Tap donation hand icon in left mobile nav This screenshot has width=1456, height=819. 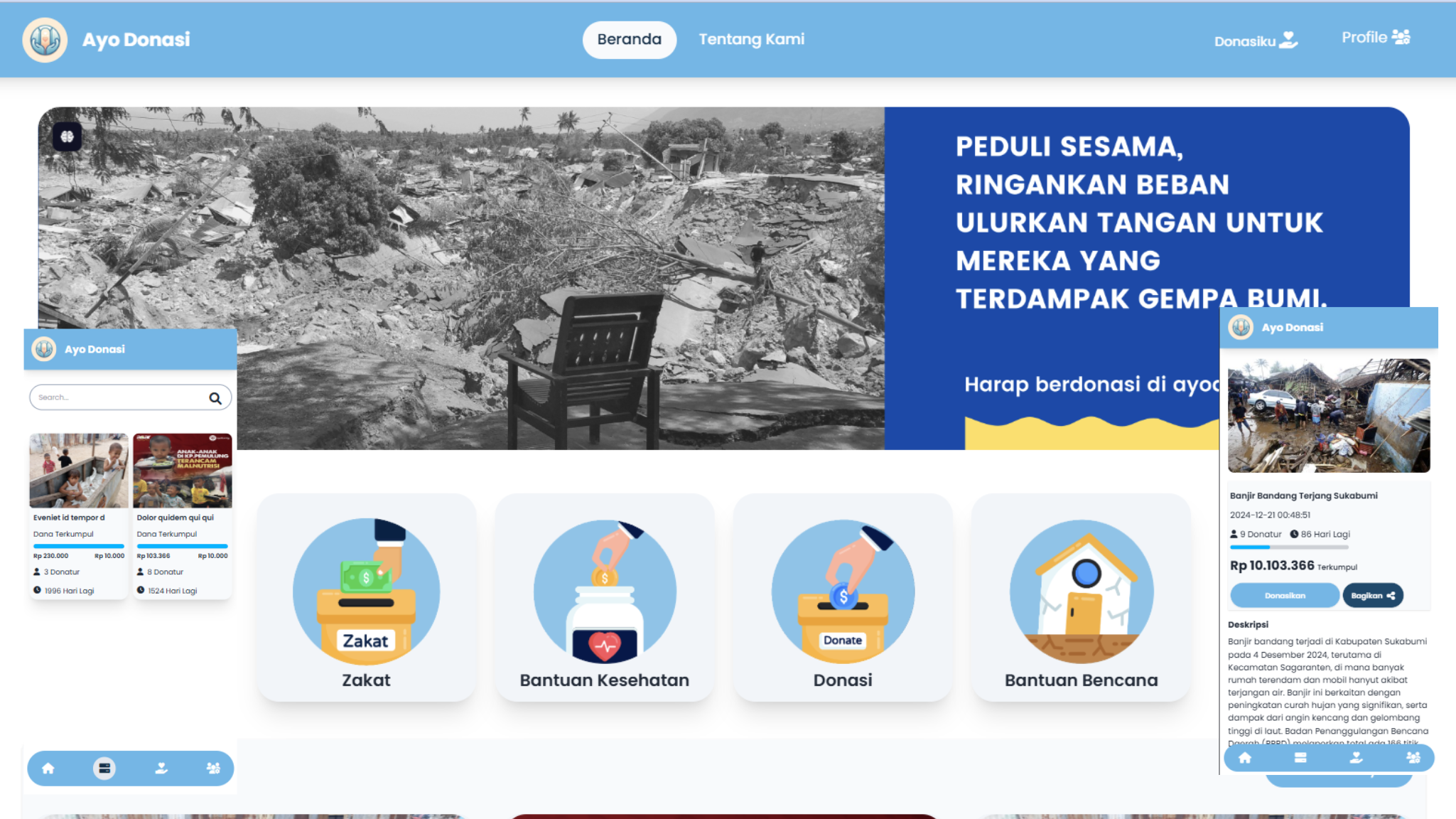coord(161,769)
